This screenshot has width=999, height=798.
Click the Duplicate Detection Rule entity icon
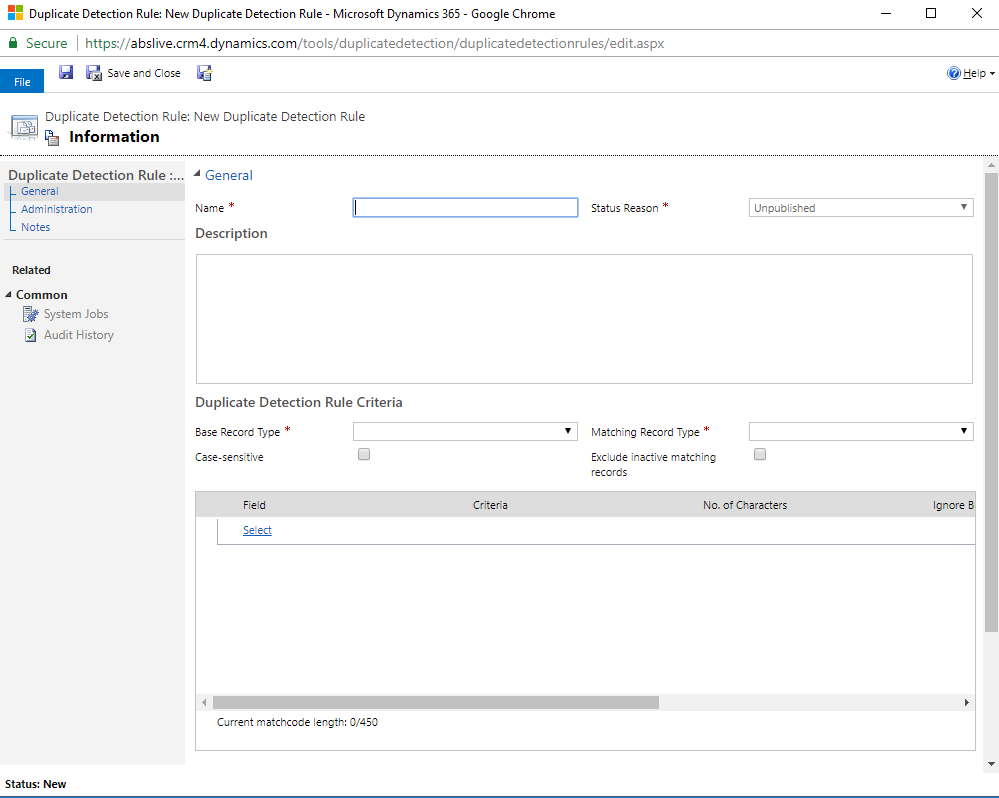click(24, 127)
